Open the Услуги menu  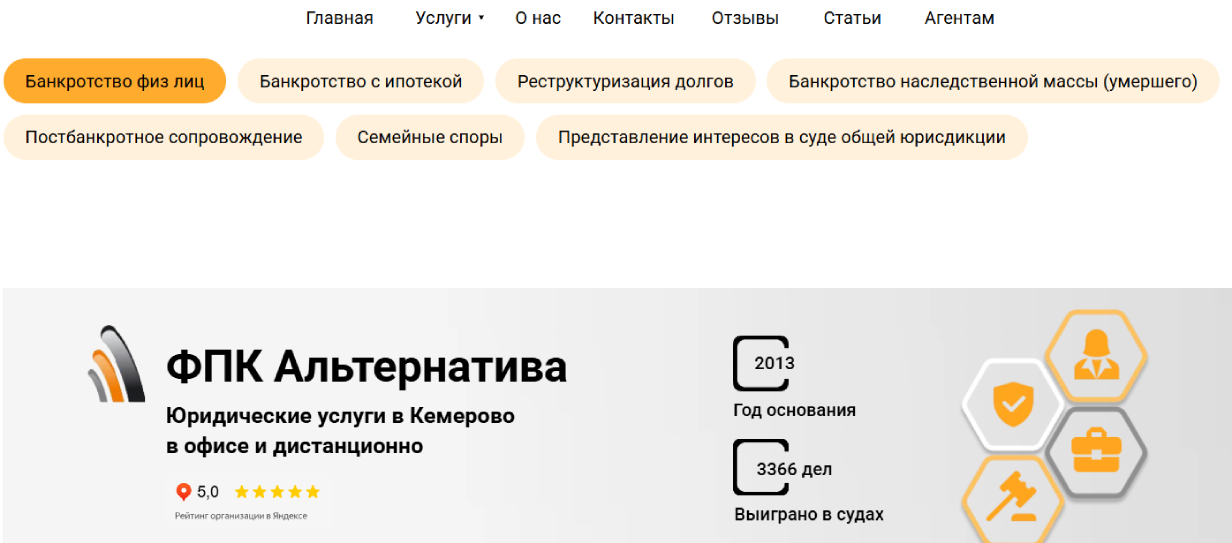click(x=443, y=18)
